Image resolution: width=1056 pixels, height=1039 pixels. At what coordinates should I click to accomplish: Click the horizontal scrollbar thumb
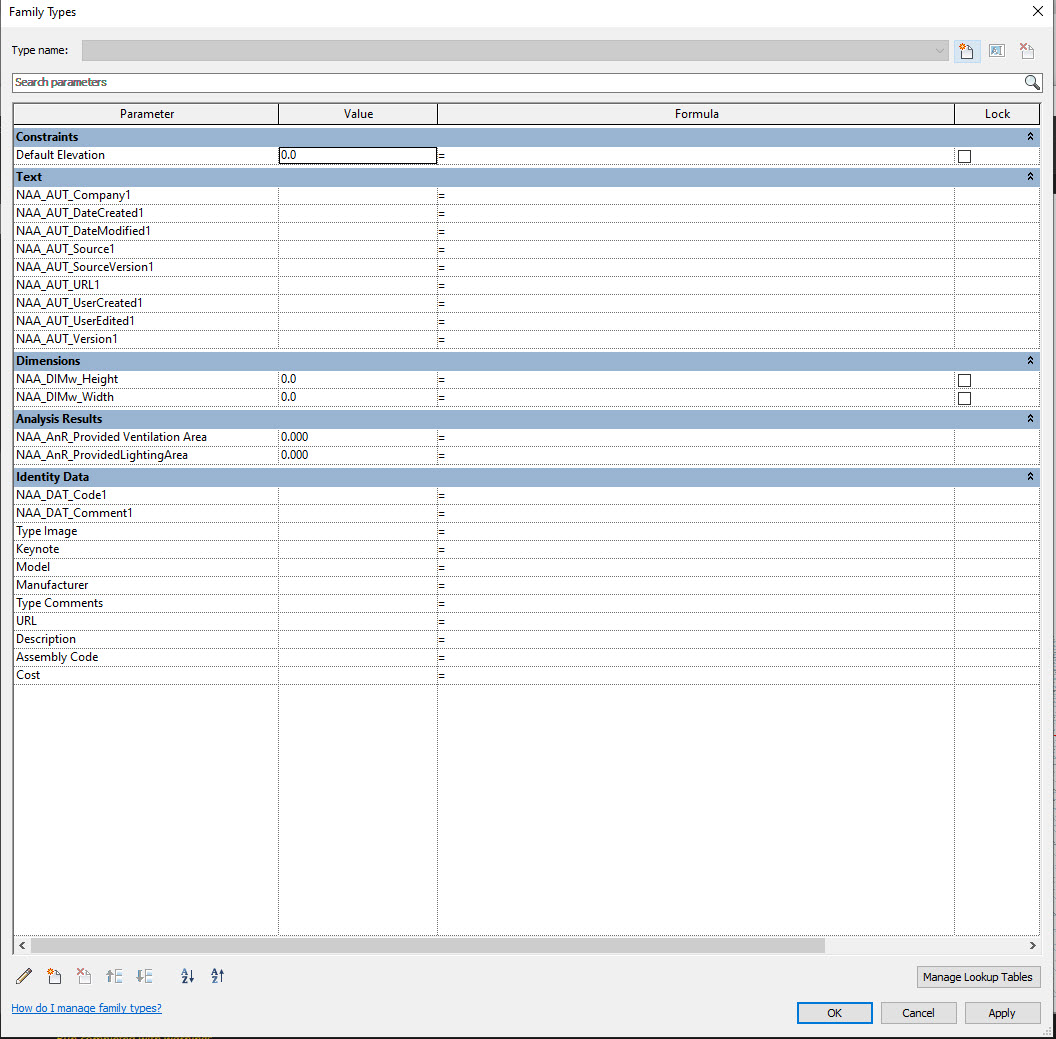428,945
